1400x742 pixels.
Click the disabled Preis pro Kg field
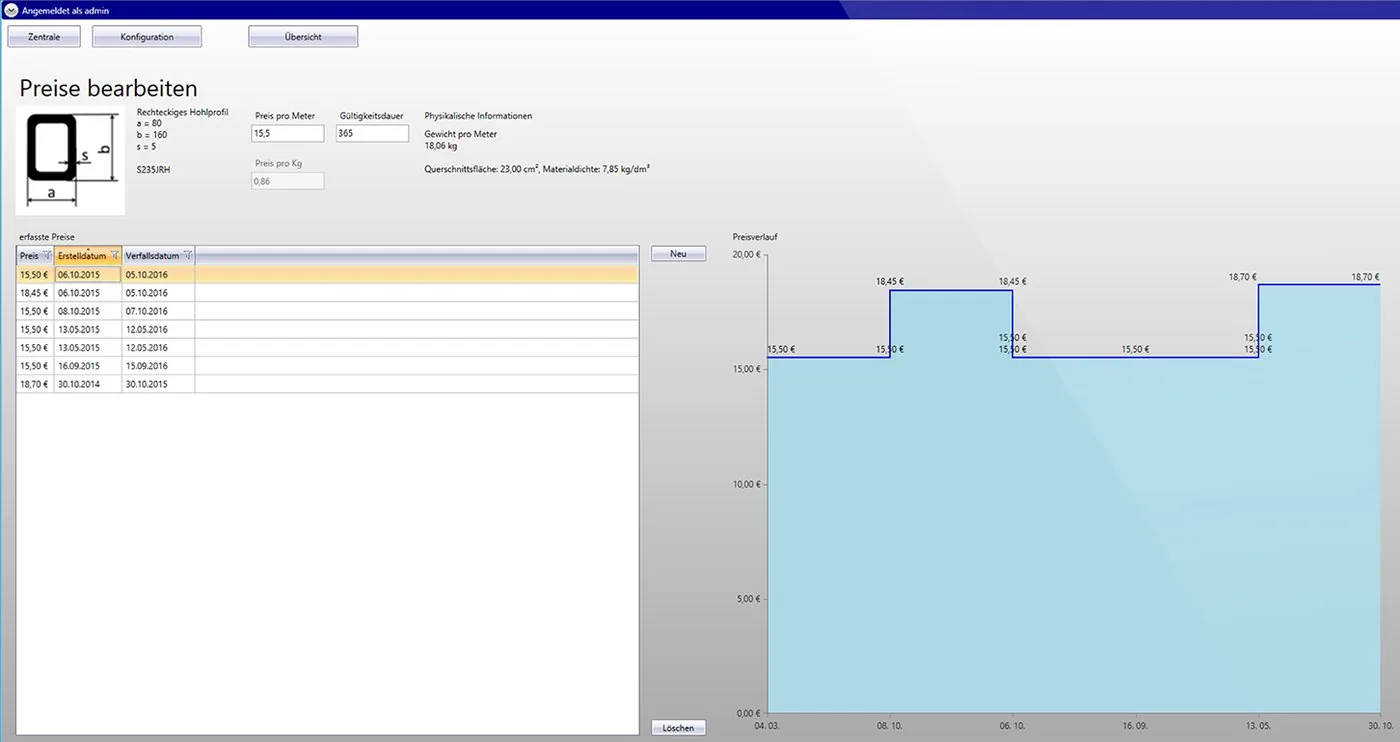tap(288, 181)
